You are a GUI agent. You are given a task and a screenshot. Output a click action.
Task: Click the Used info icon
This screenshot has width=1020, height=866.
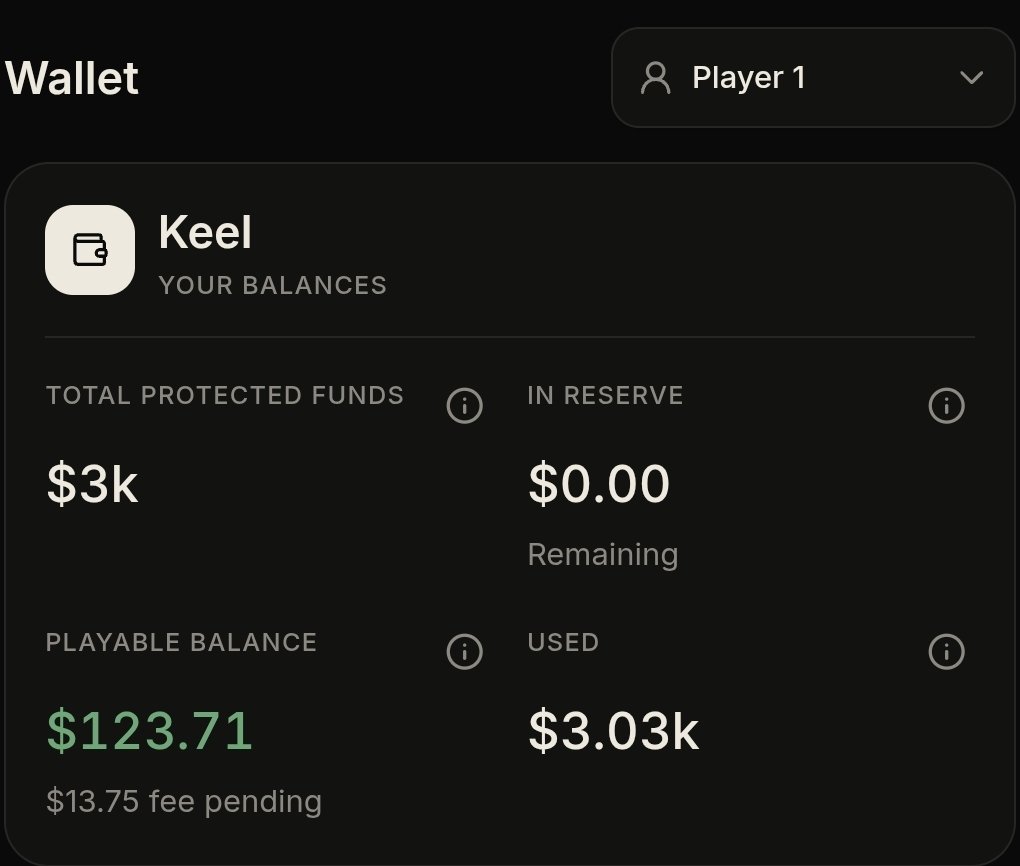pos(946,652)
